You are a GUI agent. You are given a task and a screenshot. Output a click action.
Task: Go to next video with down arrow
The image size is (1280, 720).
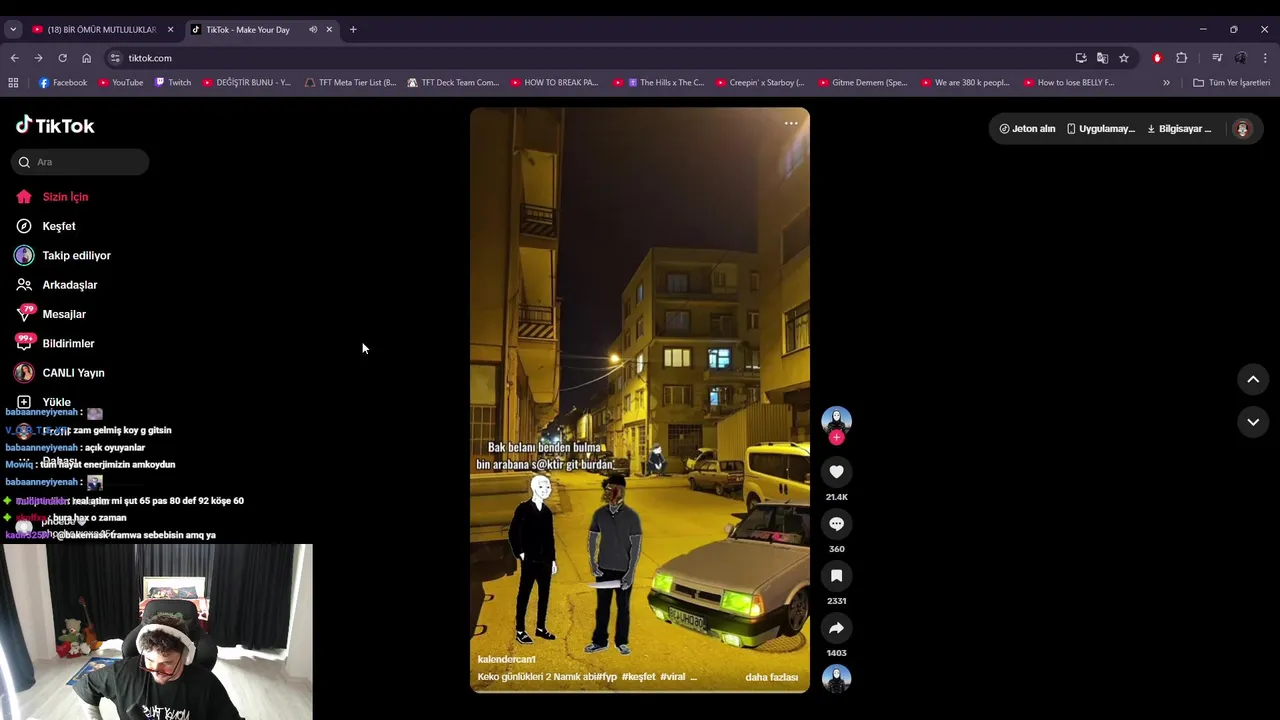pos(1253,422)
